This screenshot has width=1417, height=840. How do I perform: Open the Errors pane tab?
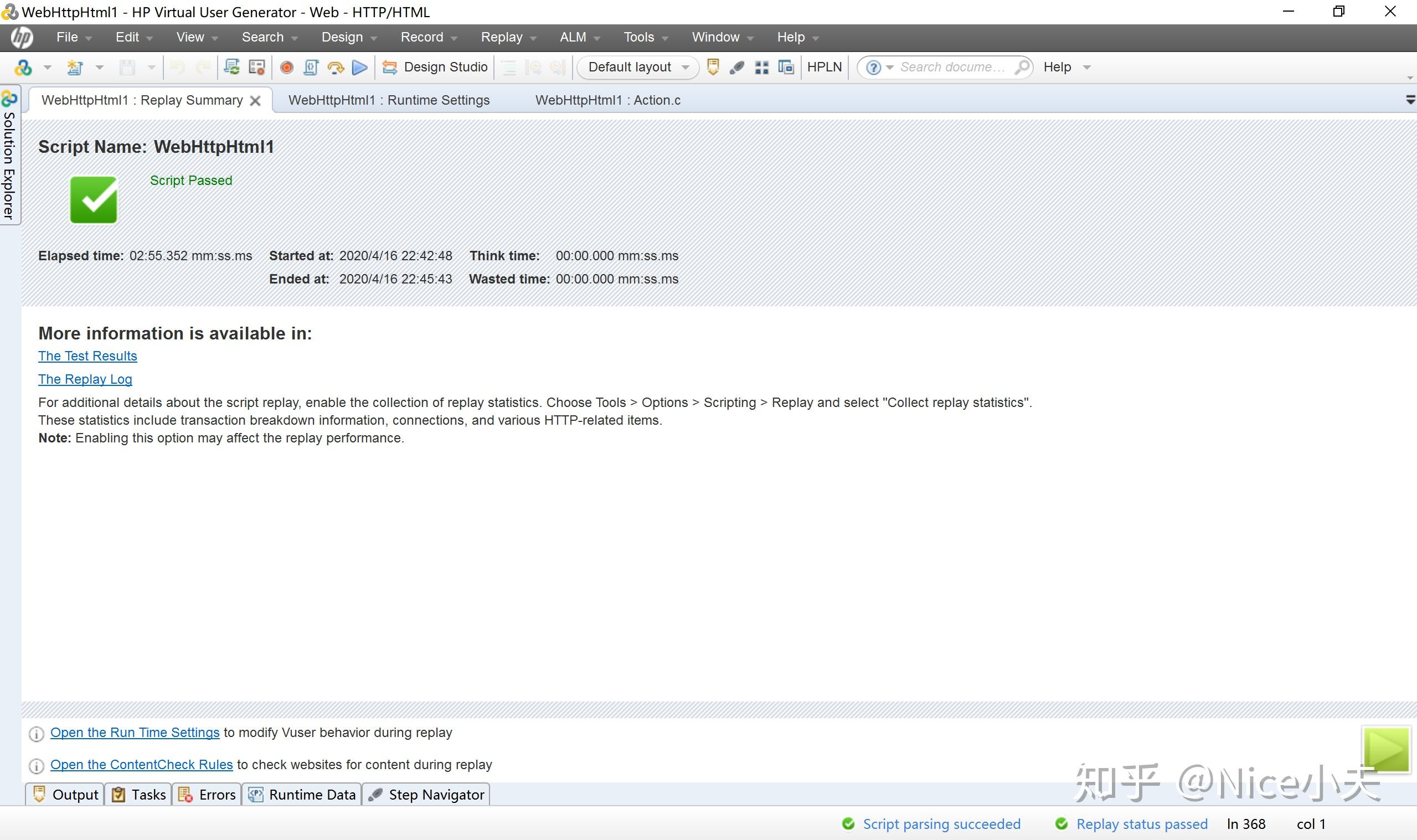[x=207, y=795]
